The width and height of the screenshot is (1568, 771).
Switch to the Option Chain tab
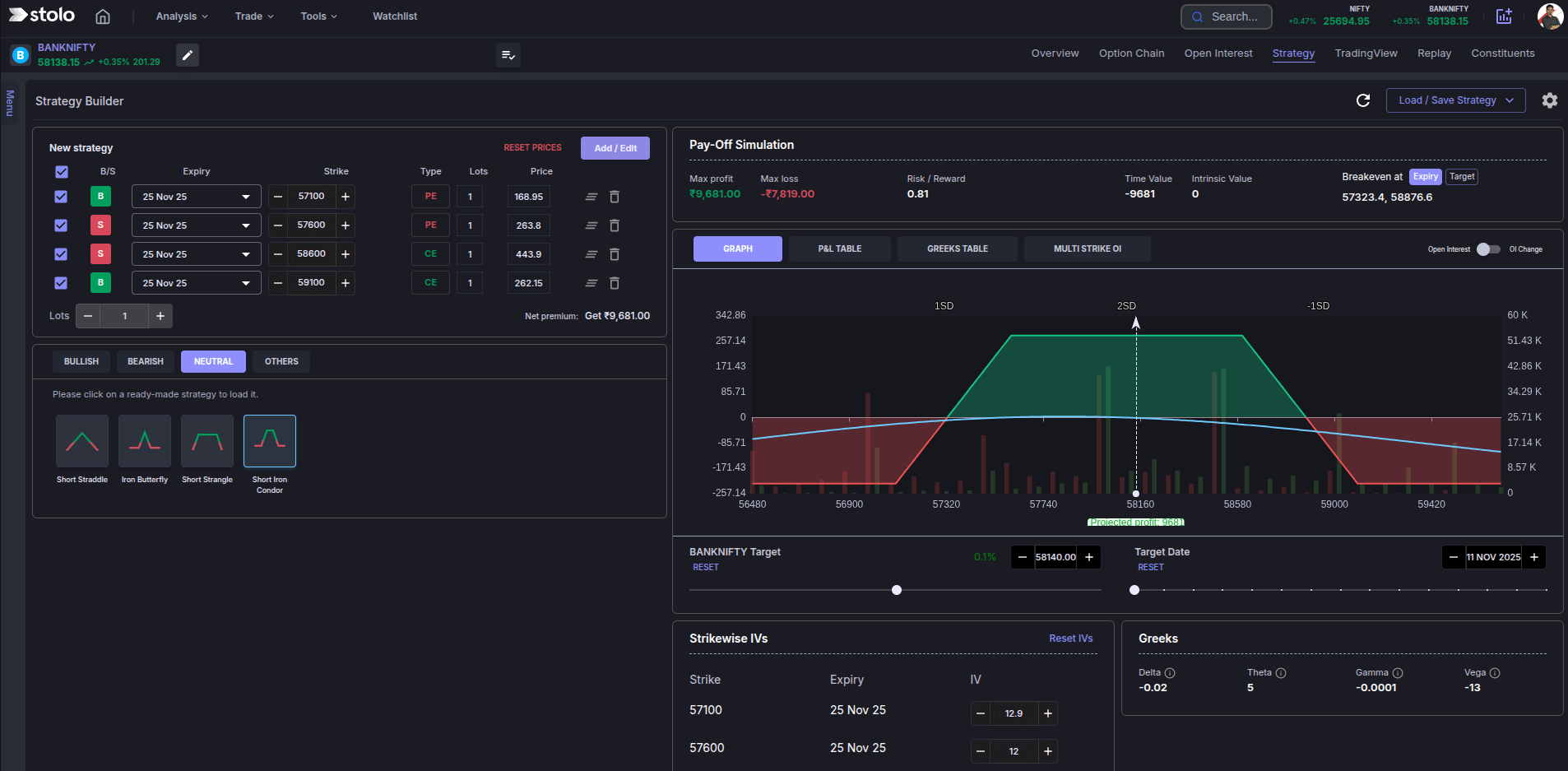pyautogui.click(x=1131, y=53)
